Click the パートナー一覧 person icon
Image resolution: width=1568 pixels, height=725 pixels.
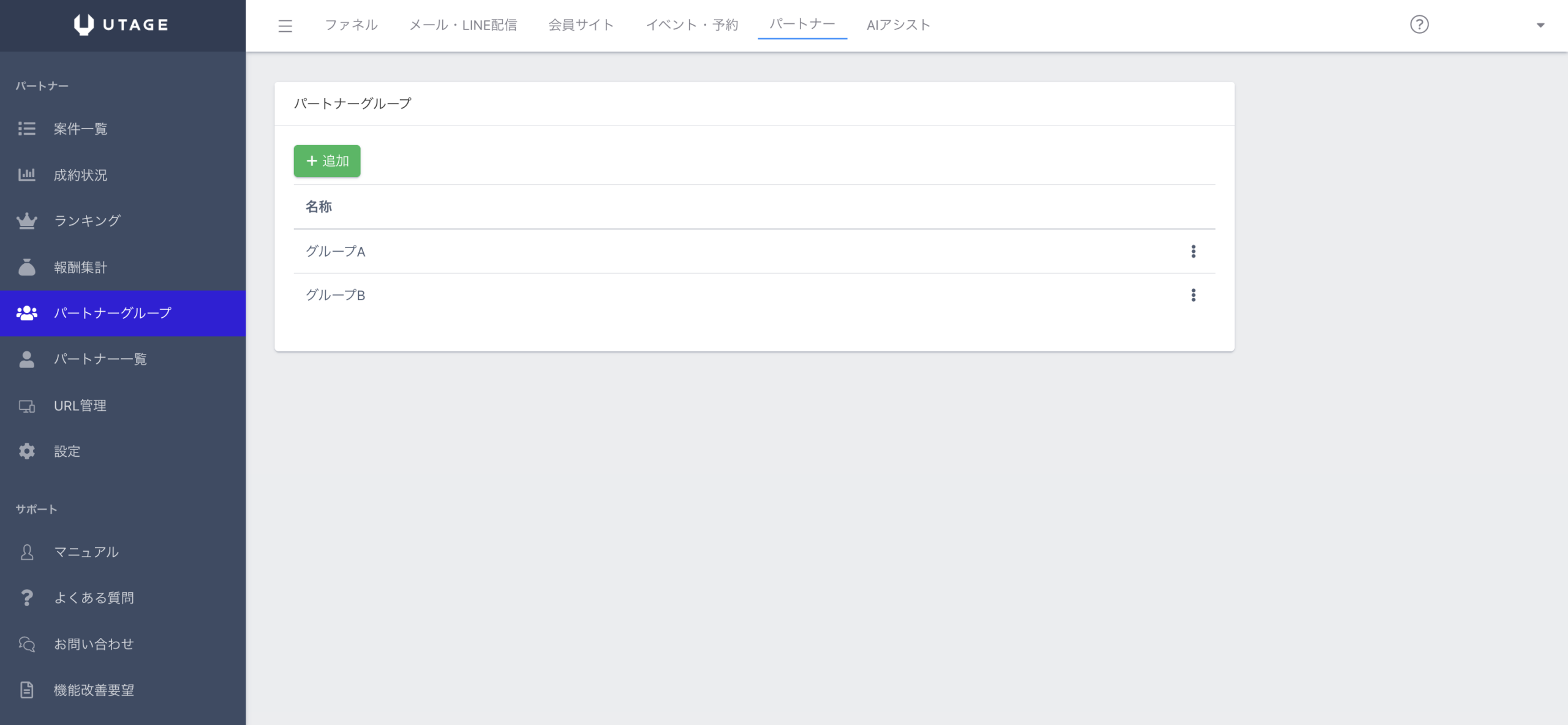coord(26,359)
